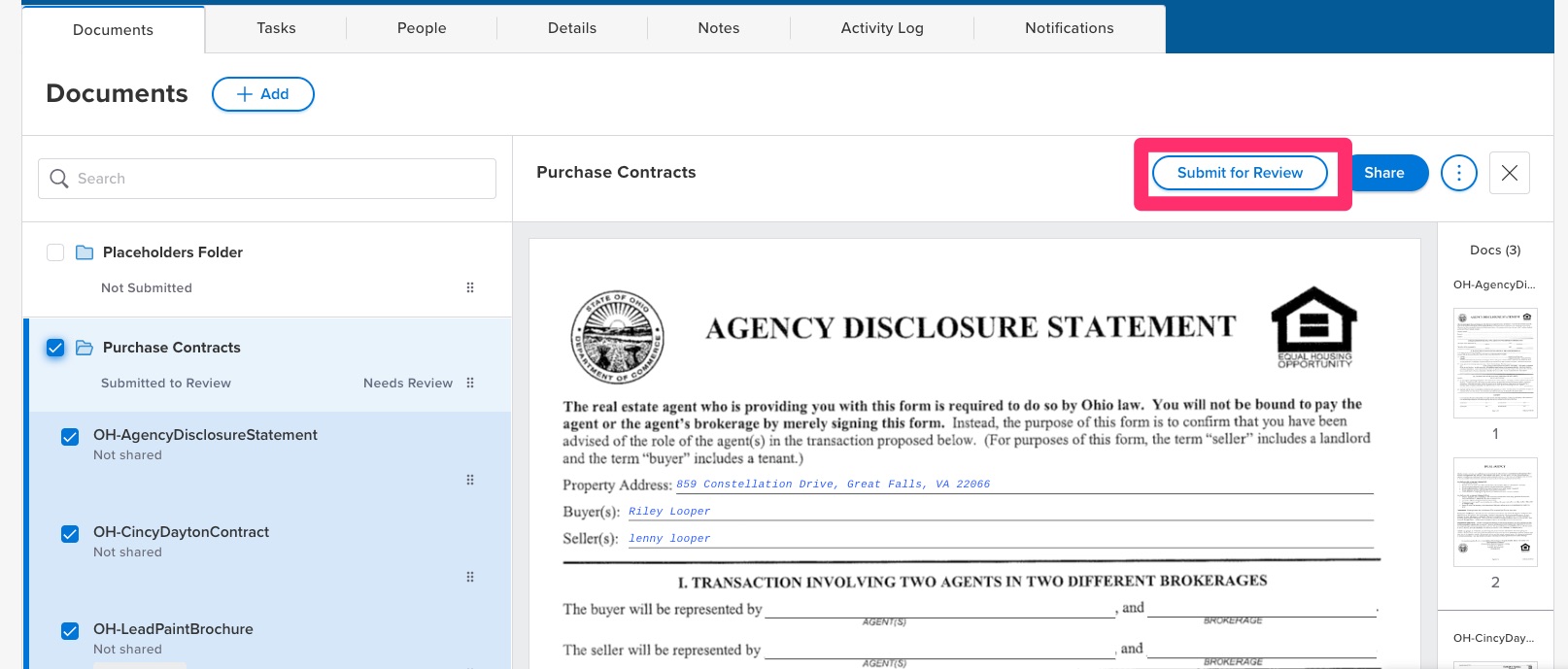Click the three-dot more options button
Viewport: 1568px width, 669px height.
click(1458, 173)
